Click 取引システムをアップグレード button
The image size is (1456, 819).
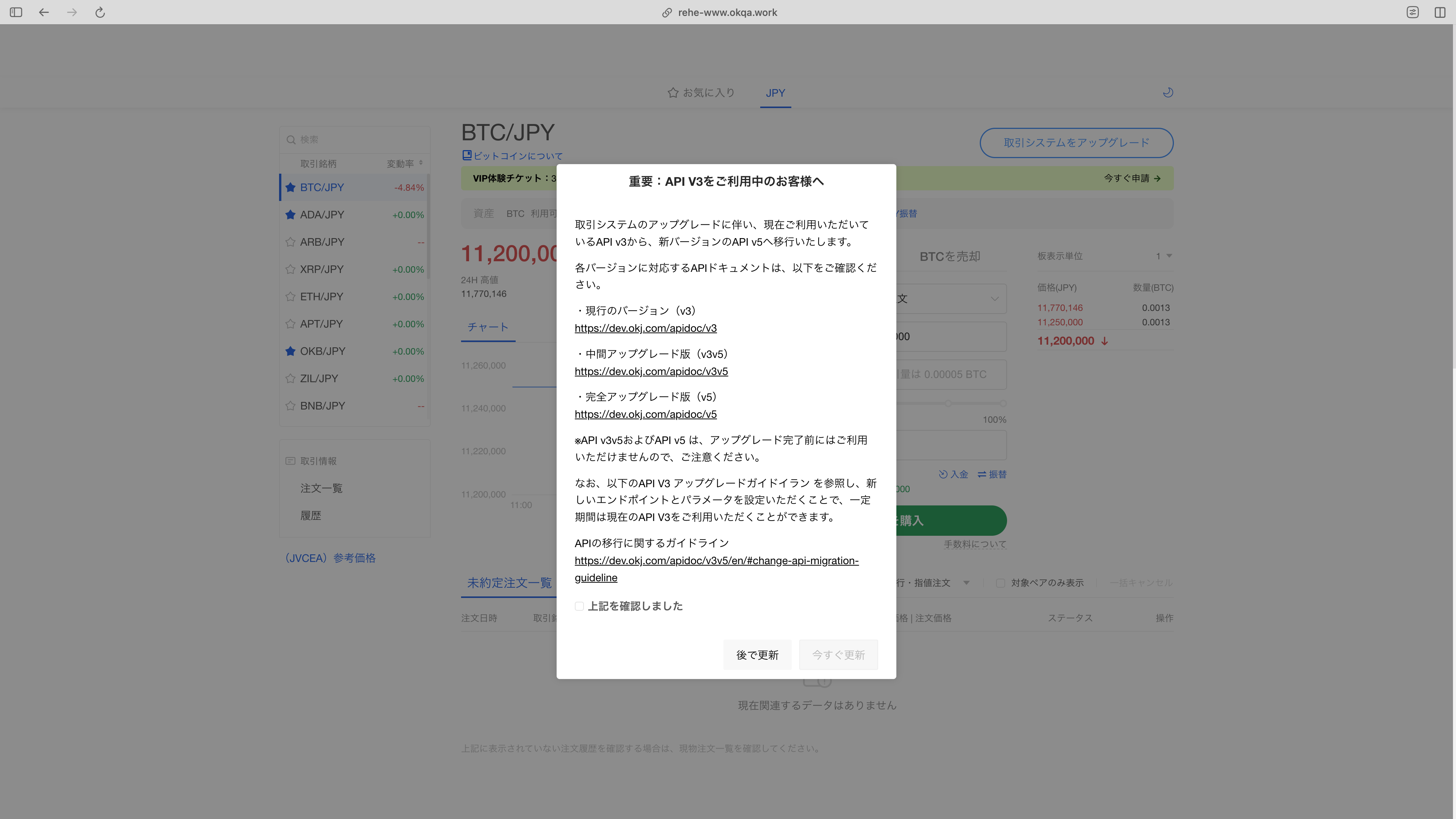[1076, 143]
